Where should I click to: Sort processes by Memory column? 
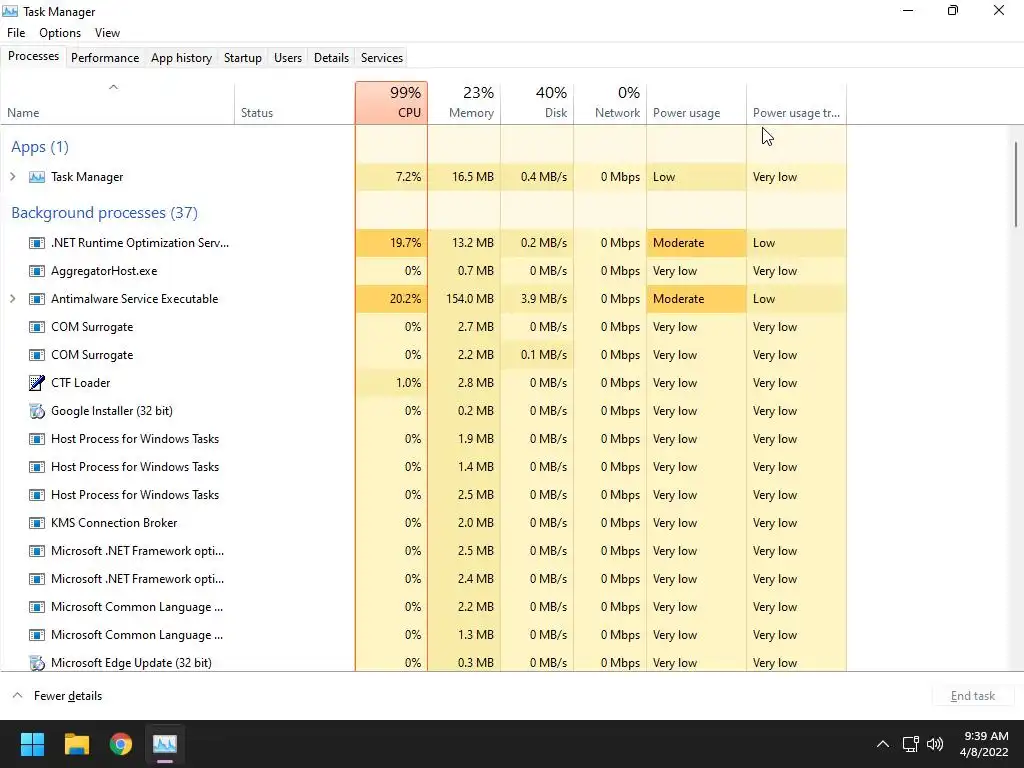[464, 103]
